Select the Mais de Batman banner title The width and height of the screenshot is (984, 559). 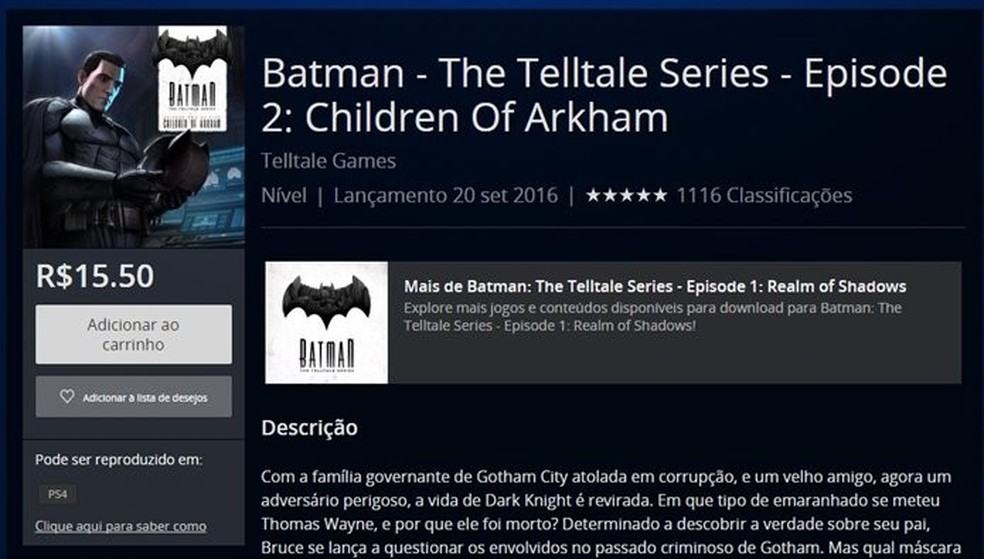(x=655, y=287)
